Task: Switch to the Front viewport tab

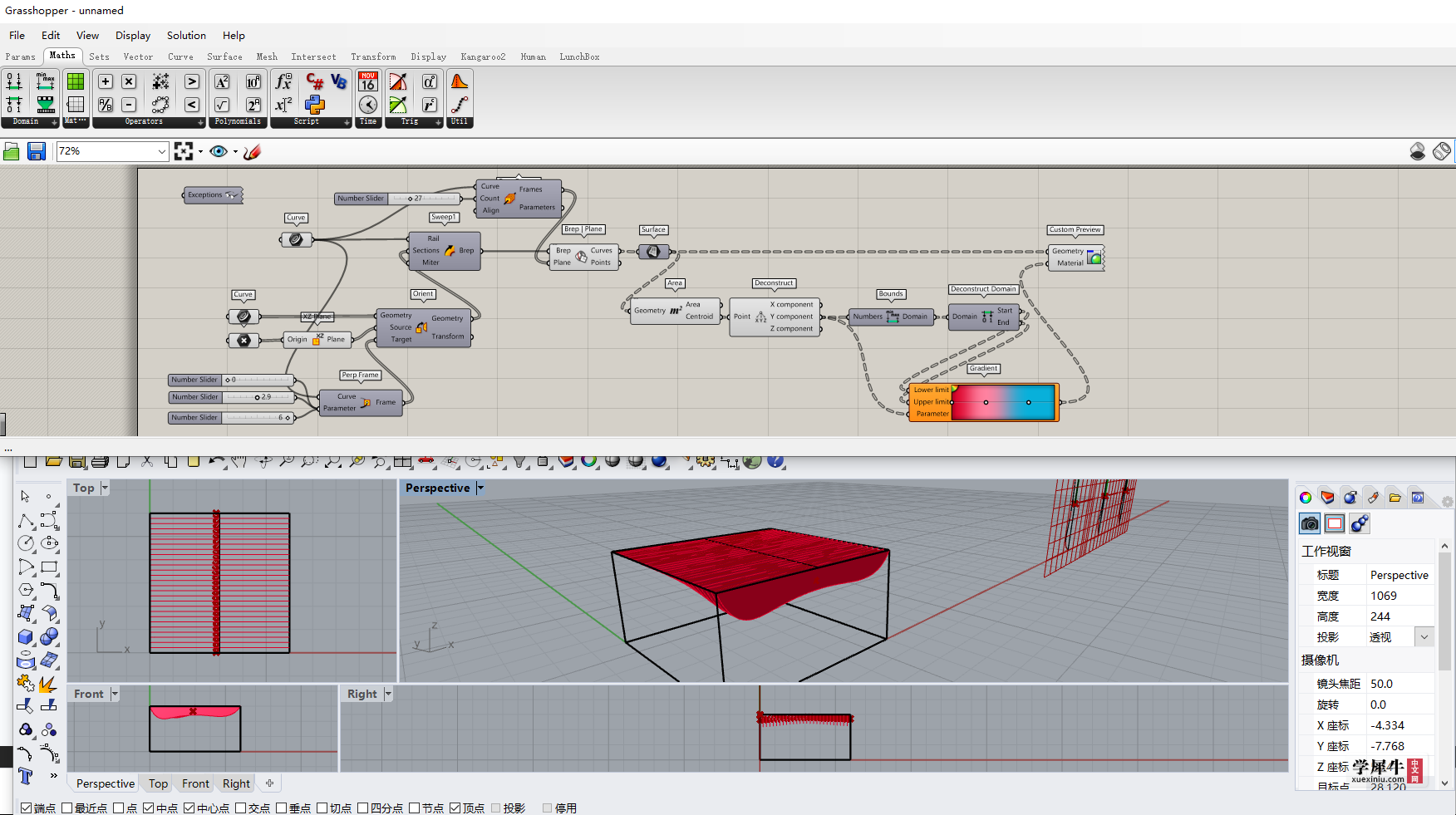Action: pos(195,783)
